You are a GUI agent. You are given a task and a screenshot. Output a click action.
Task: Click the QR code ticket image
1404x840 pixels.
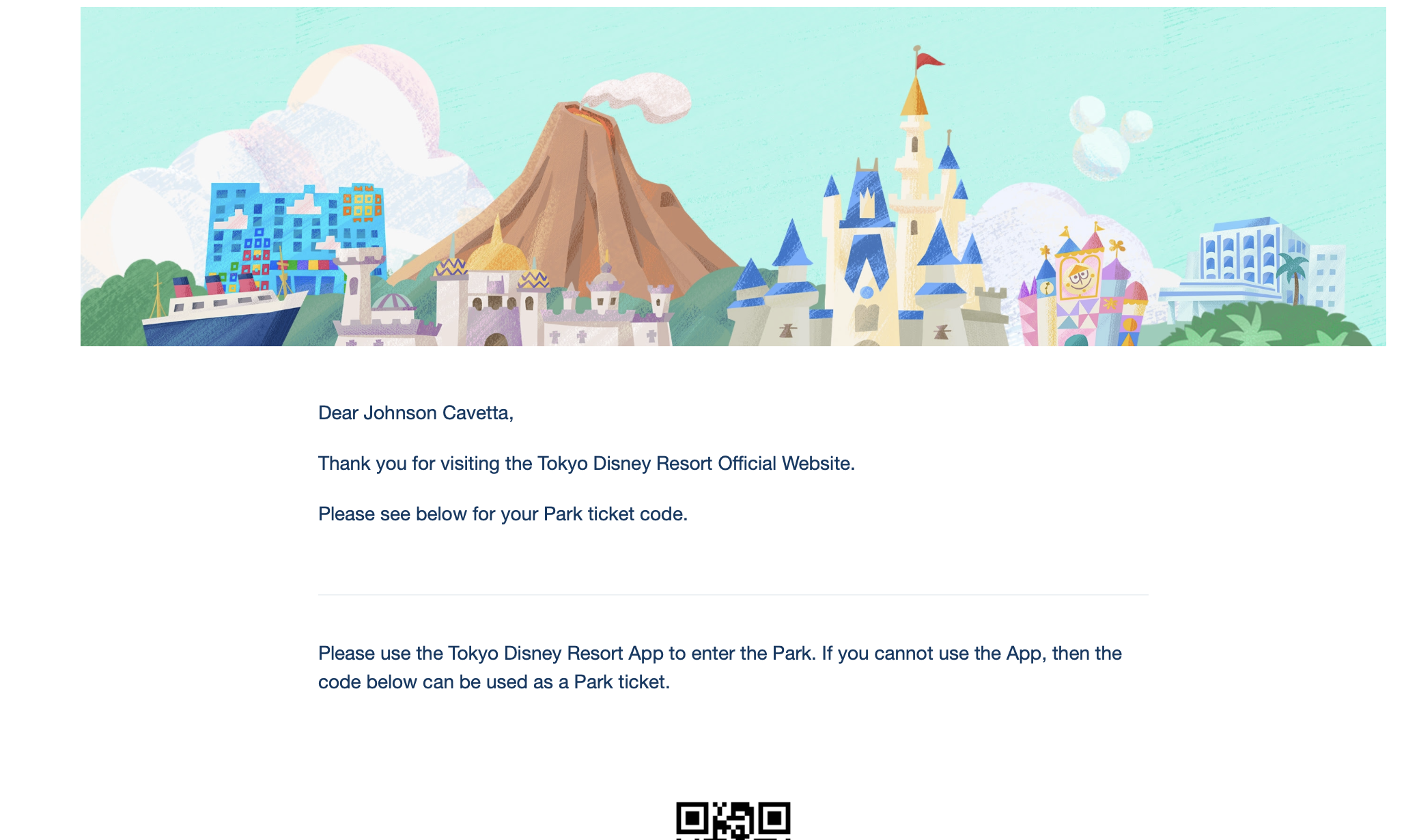[x=733, y=821]
